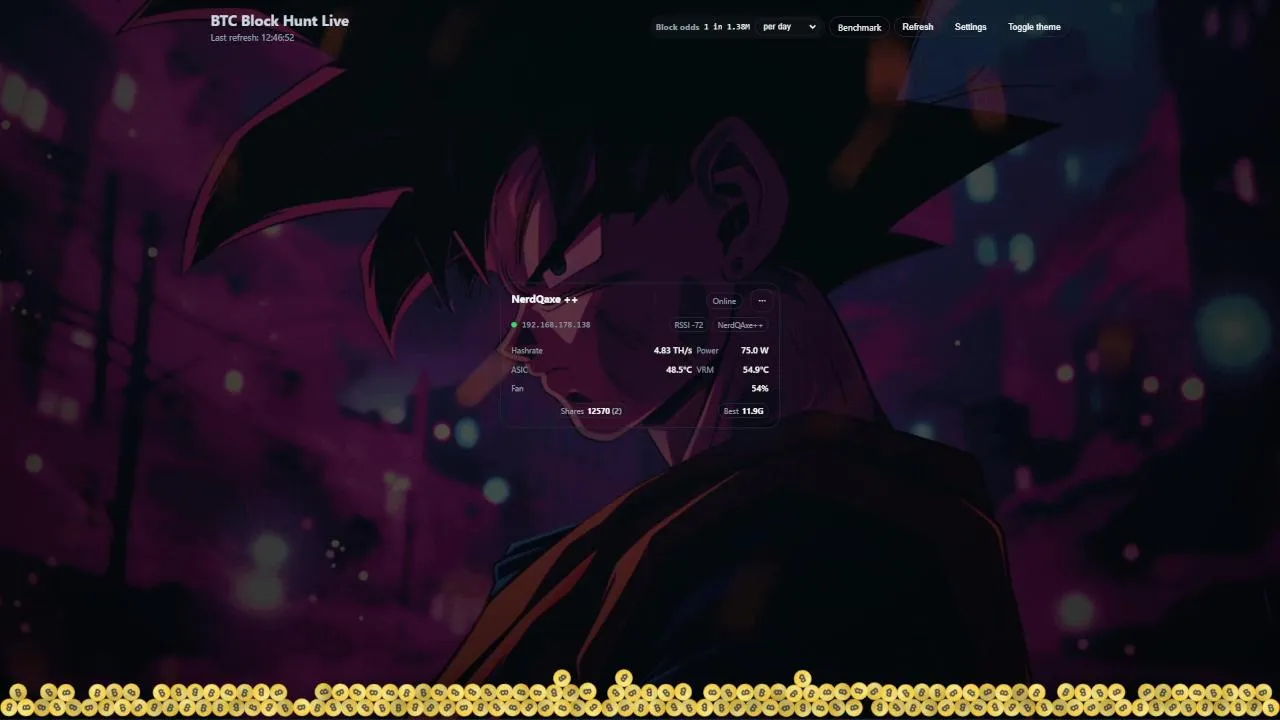
Task: Click the BTC Block Hunt Live title
Action: point(280,20)
